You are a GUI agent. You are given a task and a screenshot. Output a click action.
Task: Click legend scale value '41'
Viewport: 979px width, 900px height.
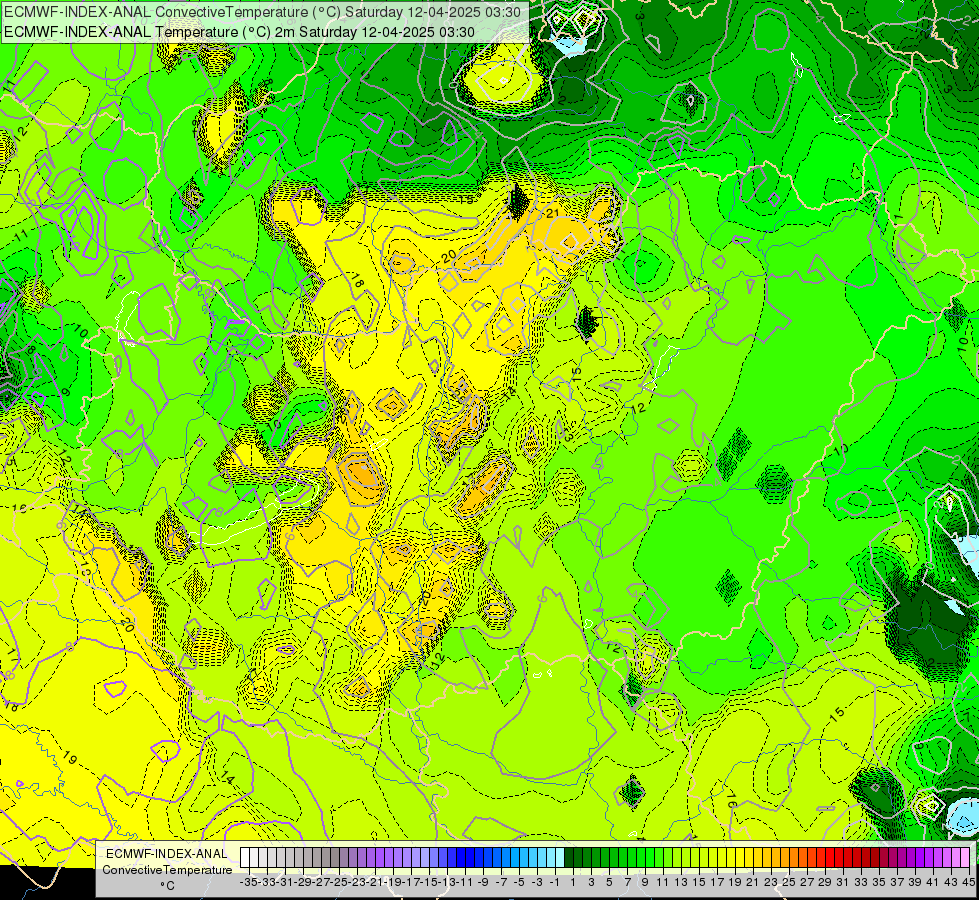pyautogui.click(x=933, y=882)
